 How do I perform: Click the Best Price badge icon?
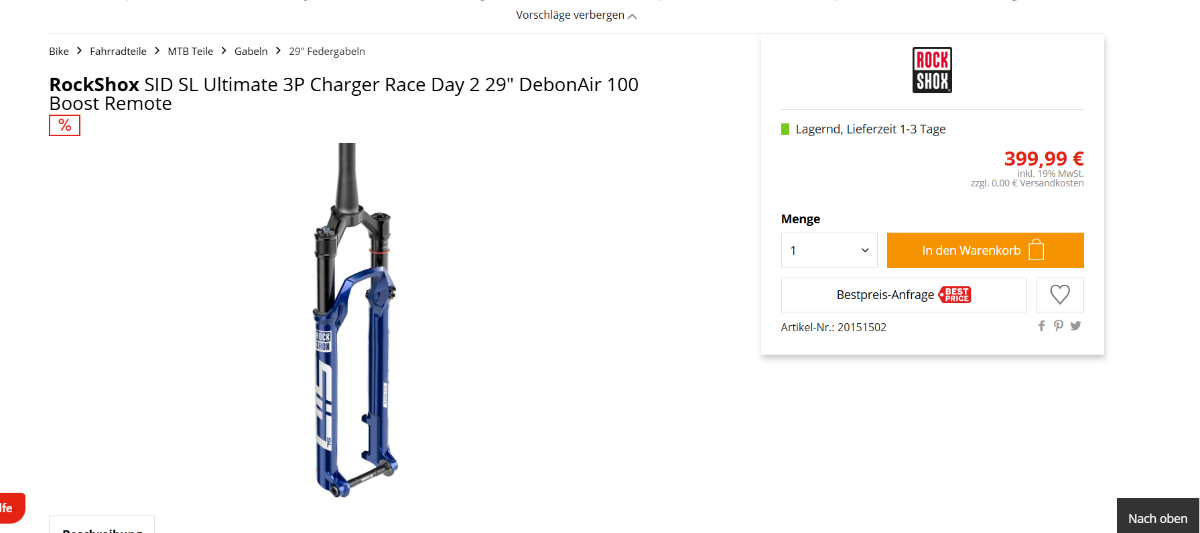coord(954,295)
